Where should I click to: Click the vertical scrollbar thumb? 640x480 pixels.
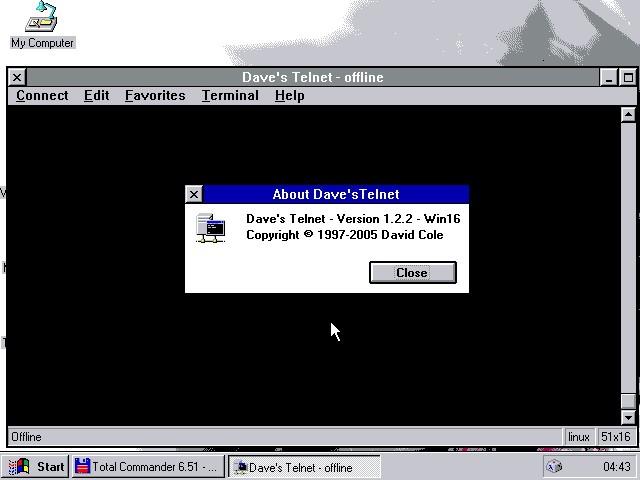coord(628,401)
